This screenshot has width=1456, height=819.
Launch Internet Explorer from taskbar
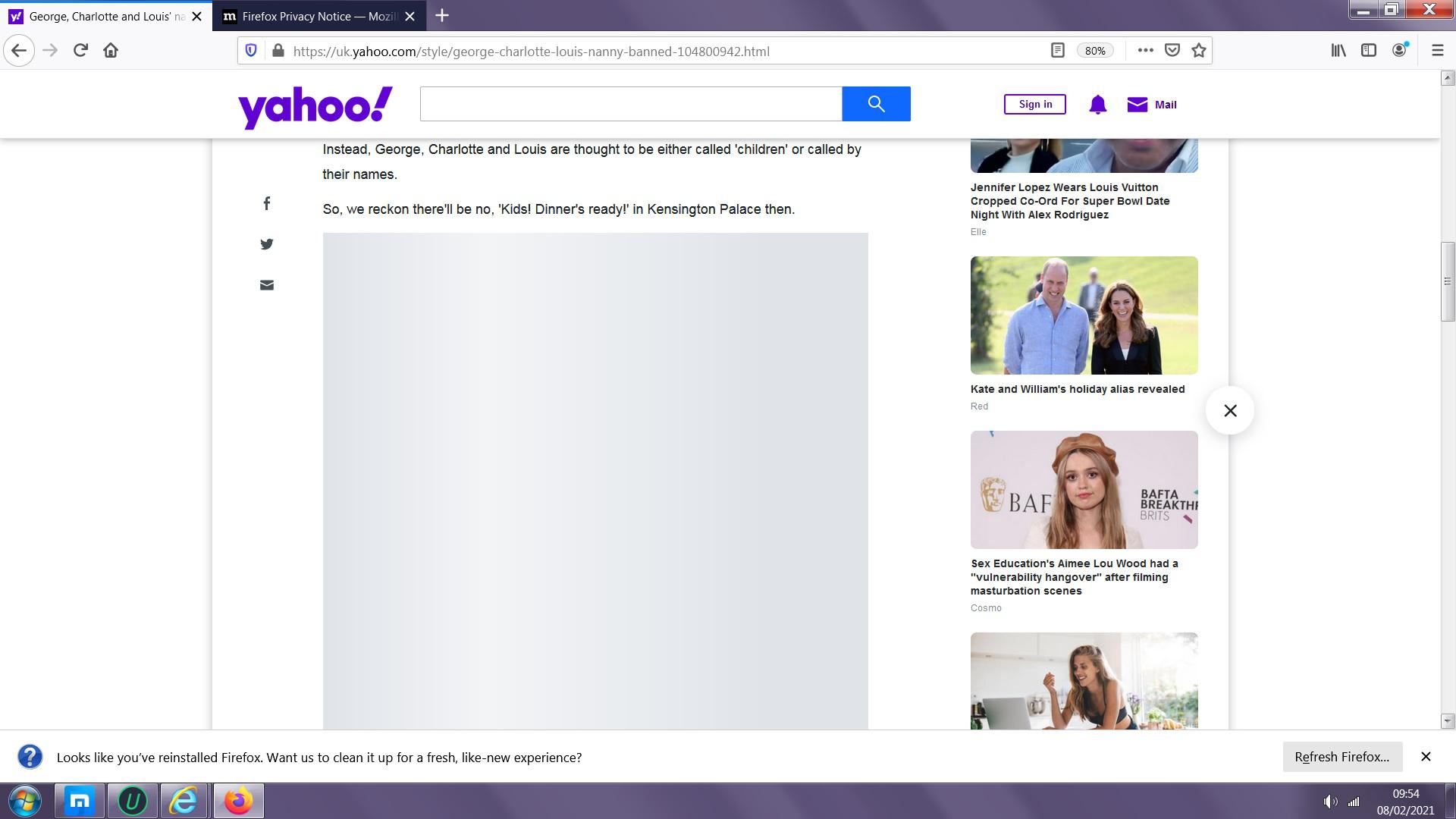tap(184, 801)
